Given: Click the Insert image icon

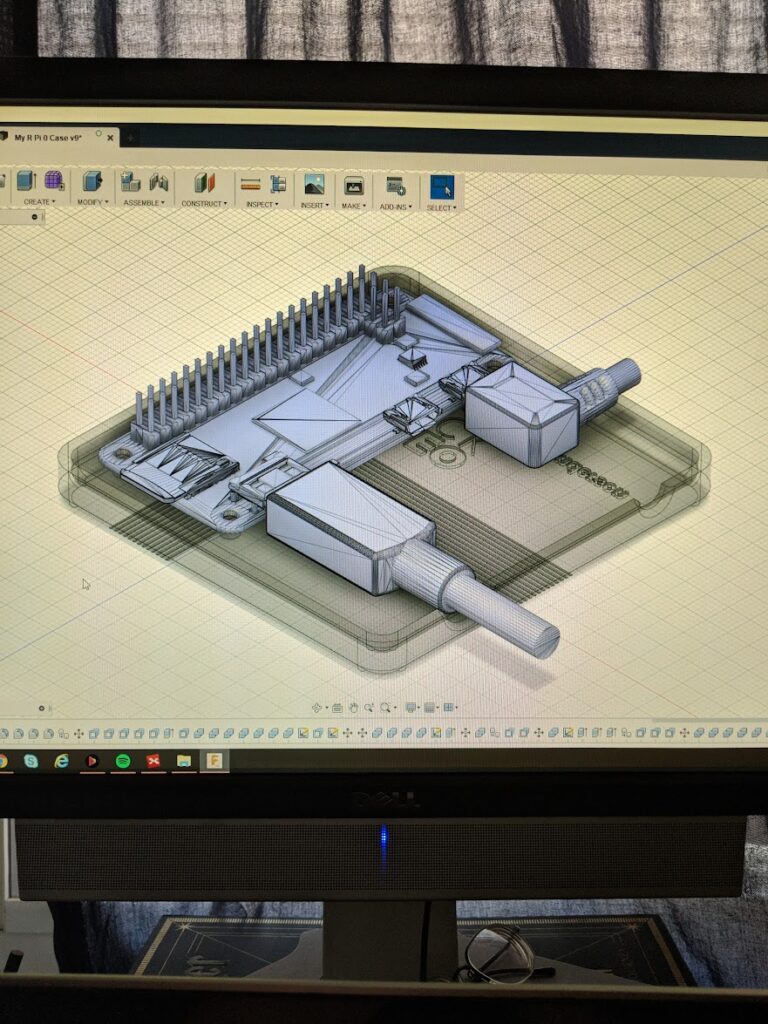Looking at the screenshot, I should coord(314,185).
